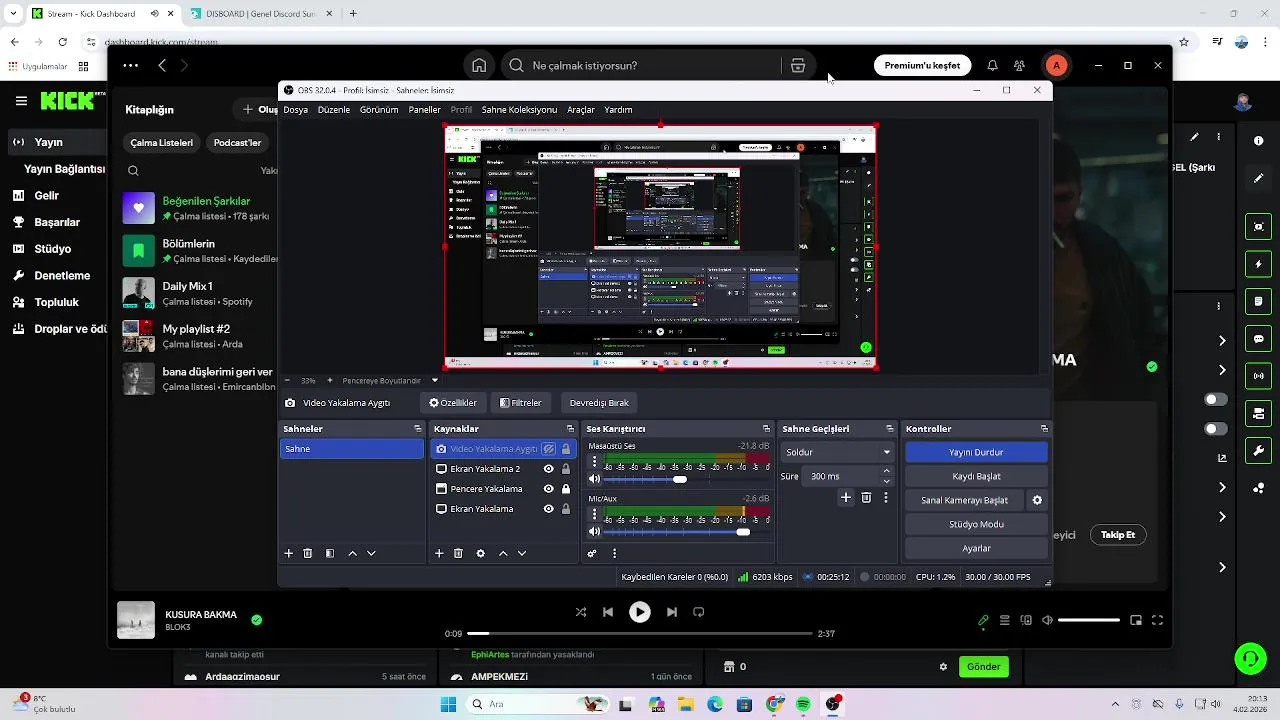Image resolution: width=1280 pixels, height=720 pixels.
Task: Open Spotify queue icon
Action: [x=1005, y=620]
